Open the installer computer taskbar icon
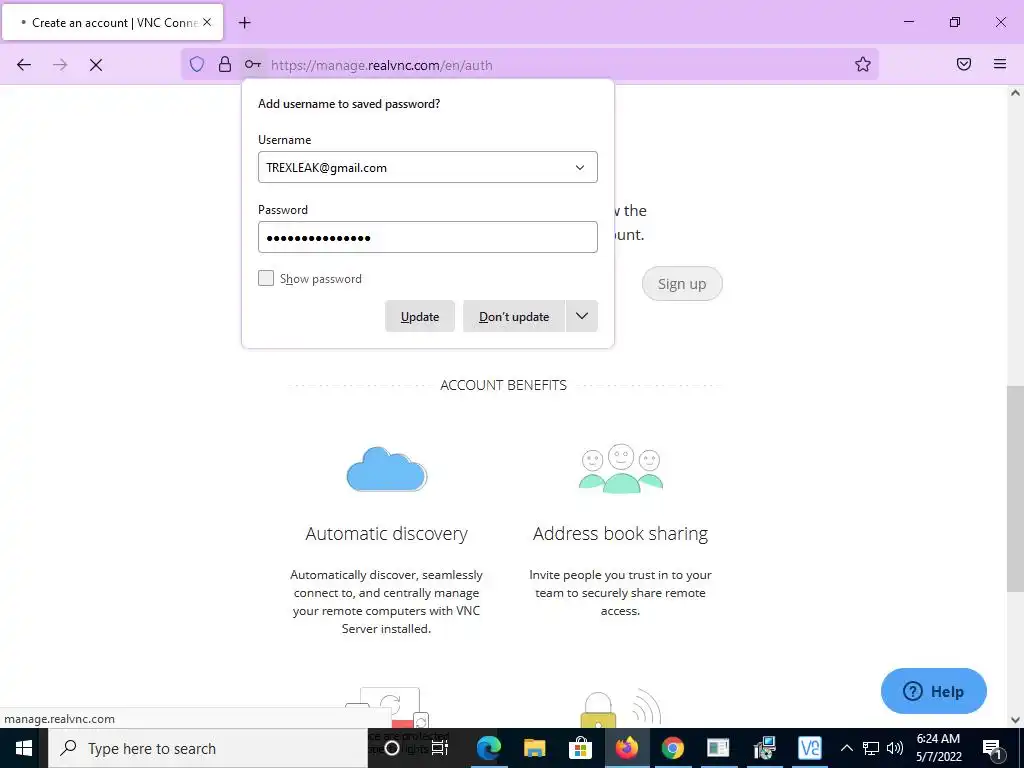The height and width of the screenshot is (768, 1024). (x=764, y=748)
